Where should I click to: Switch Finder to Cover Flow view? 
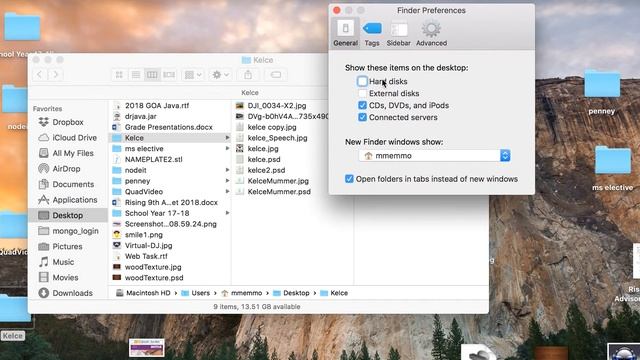pos(169,75)
